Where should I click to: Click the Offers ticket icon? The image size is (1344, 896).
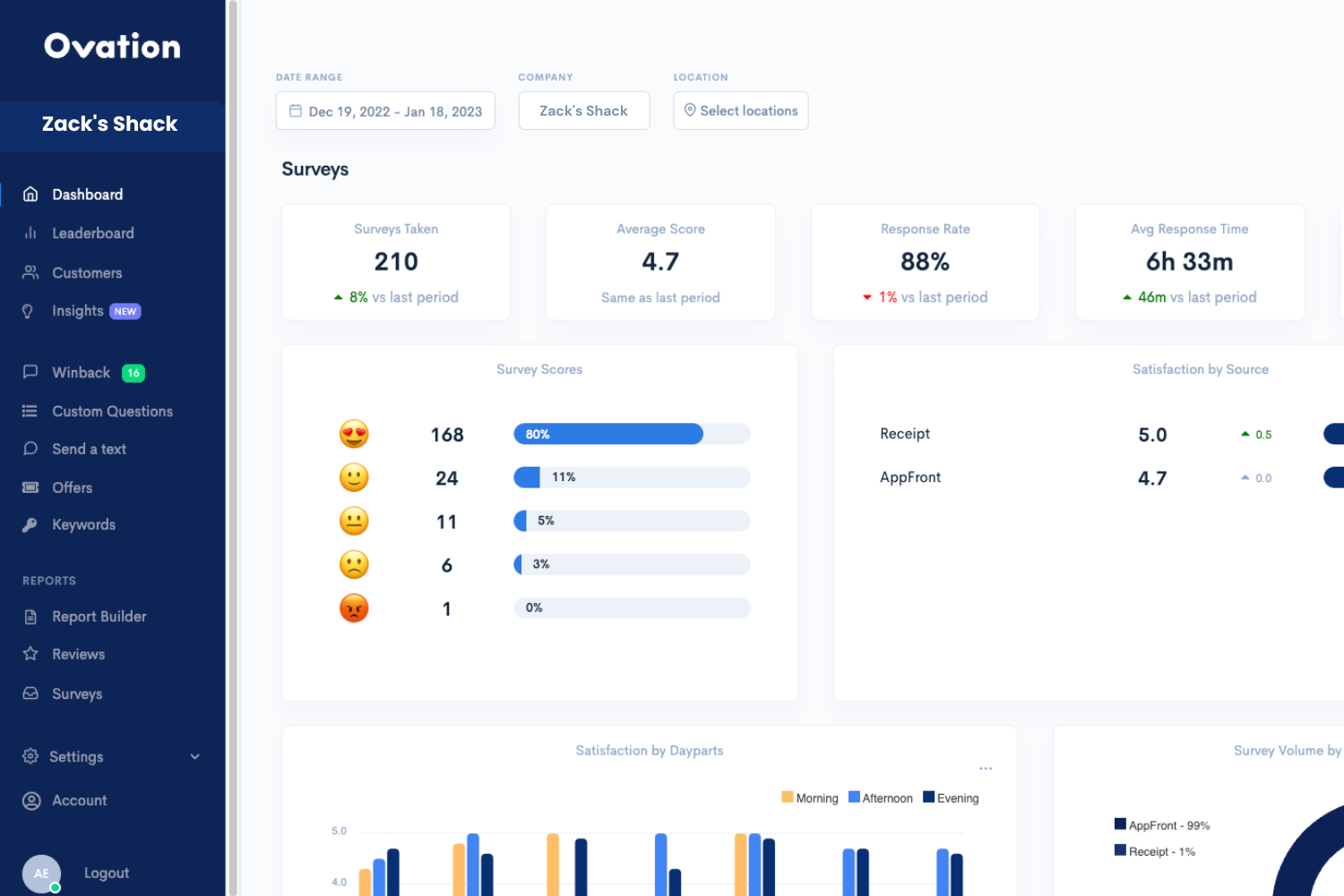[30, 487]
